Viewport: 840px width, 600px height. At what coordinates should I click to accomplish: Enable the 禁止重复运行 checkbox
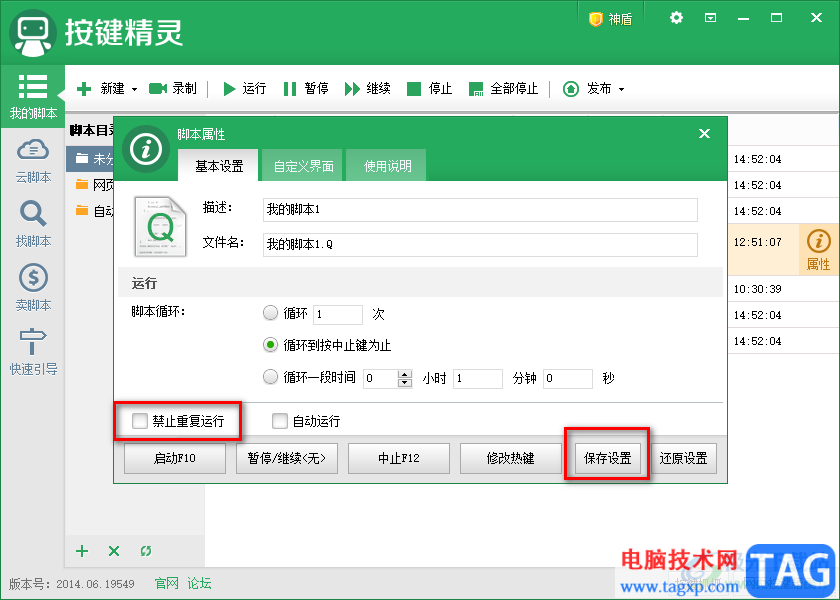tap(139, 421)
